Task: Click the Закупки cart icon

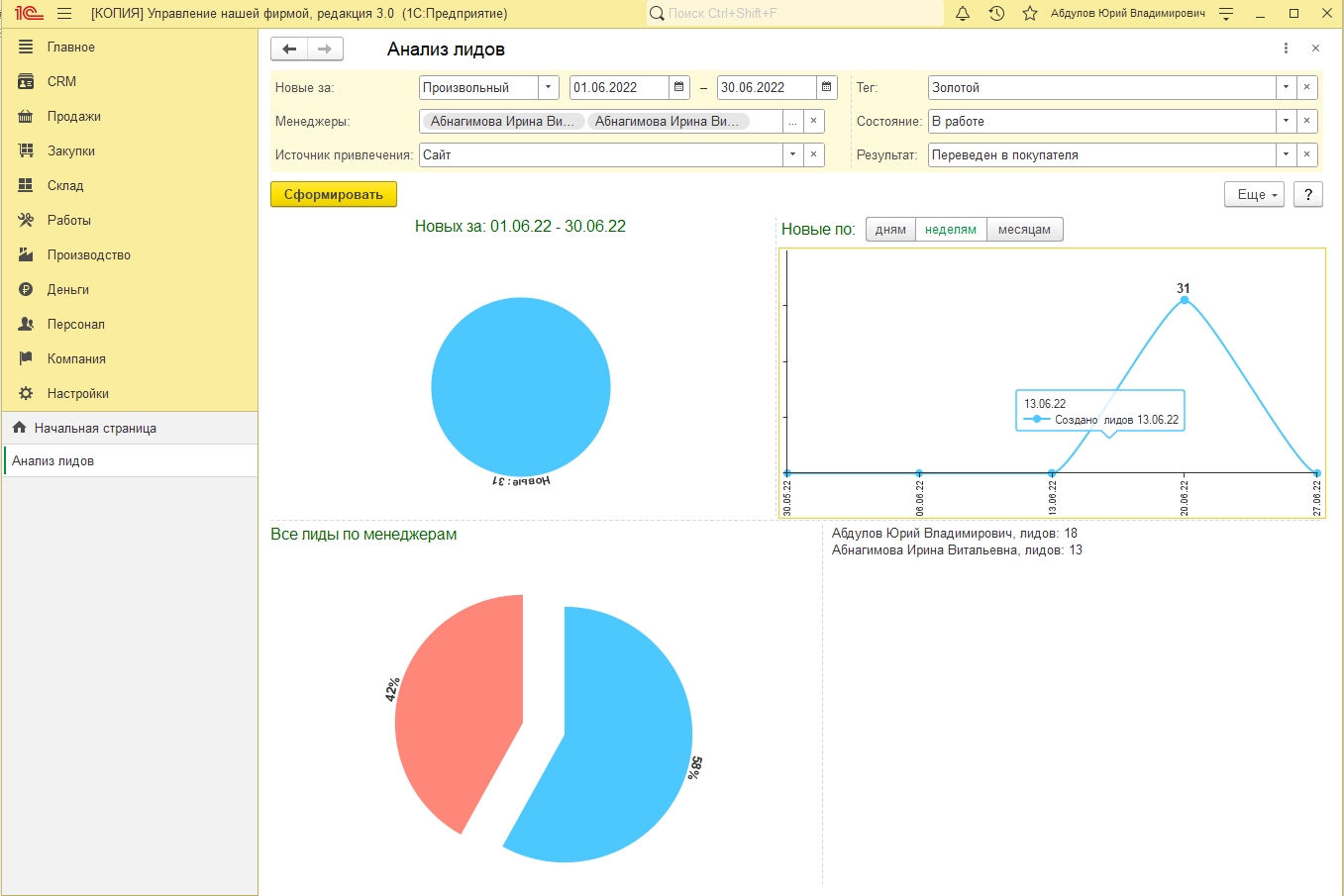Action: 26,150
